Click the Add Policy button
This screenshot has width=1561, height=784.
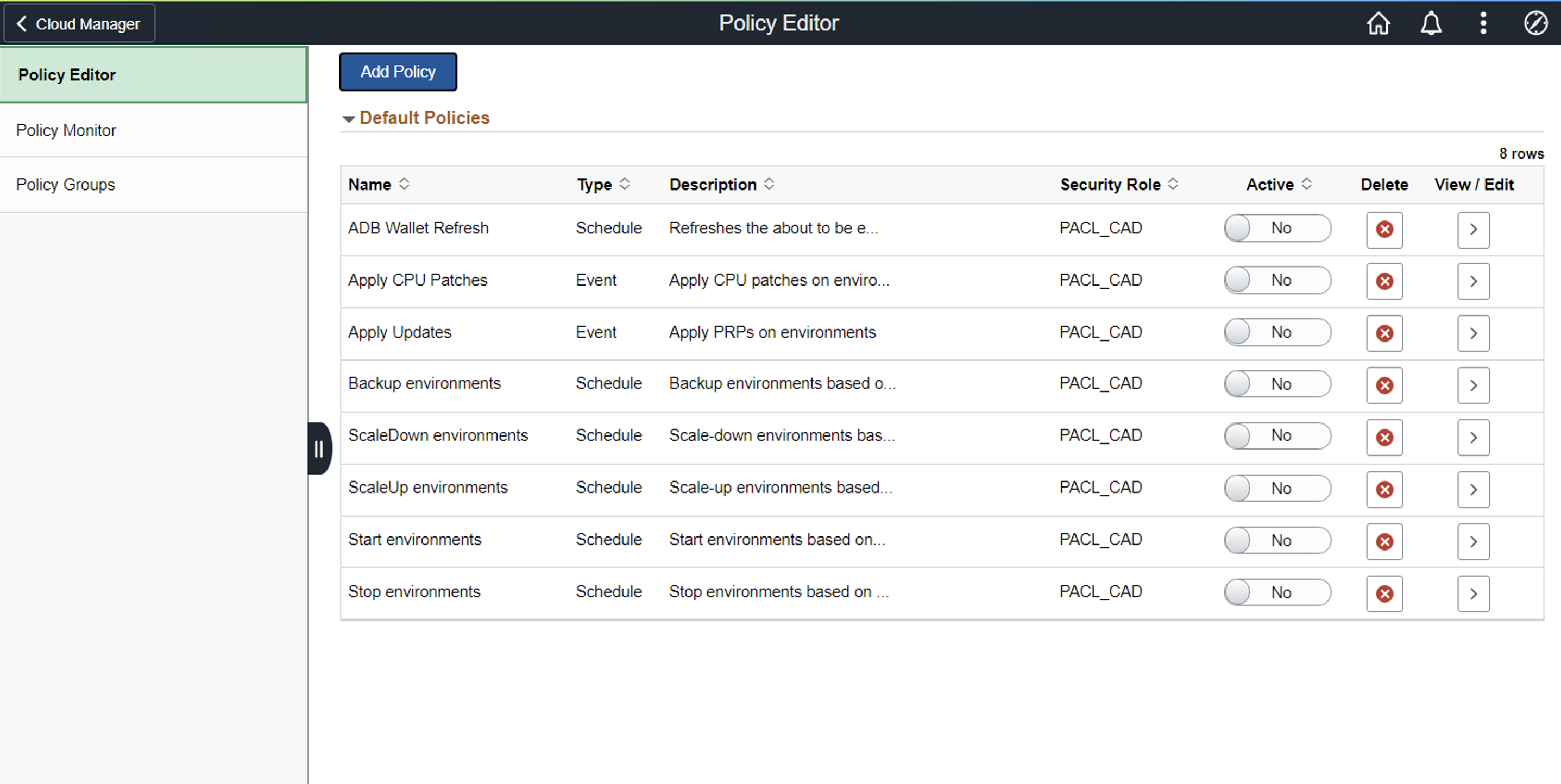(x=398, y=72)
